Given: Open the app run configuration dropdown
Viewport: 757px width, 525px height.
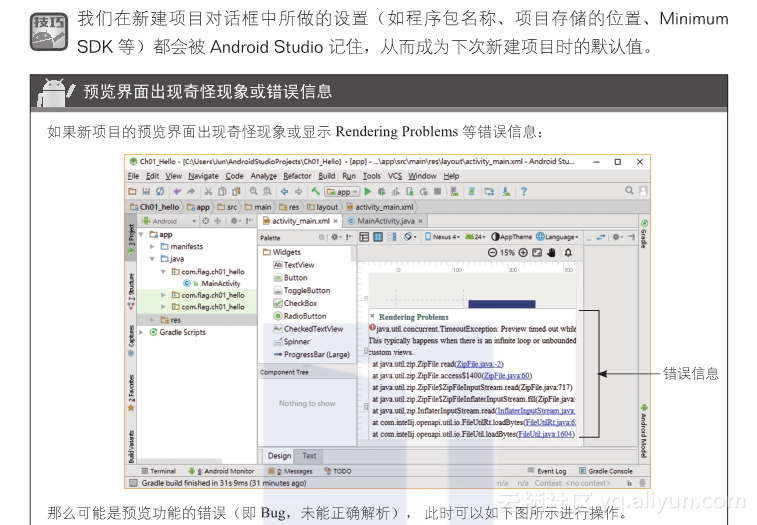Looking at the screenshot, I should tap(342, 192).
